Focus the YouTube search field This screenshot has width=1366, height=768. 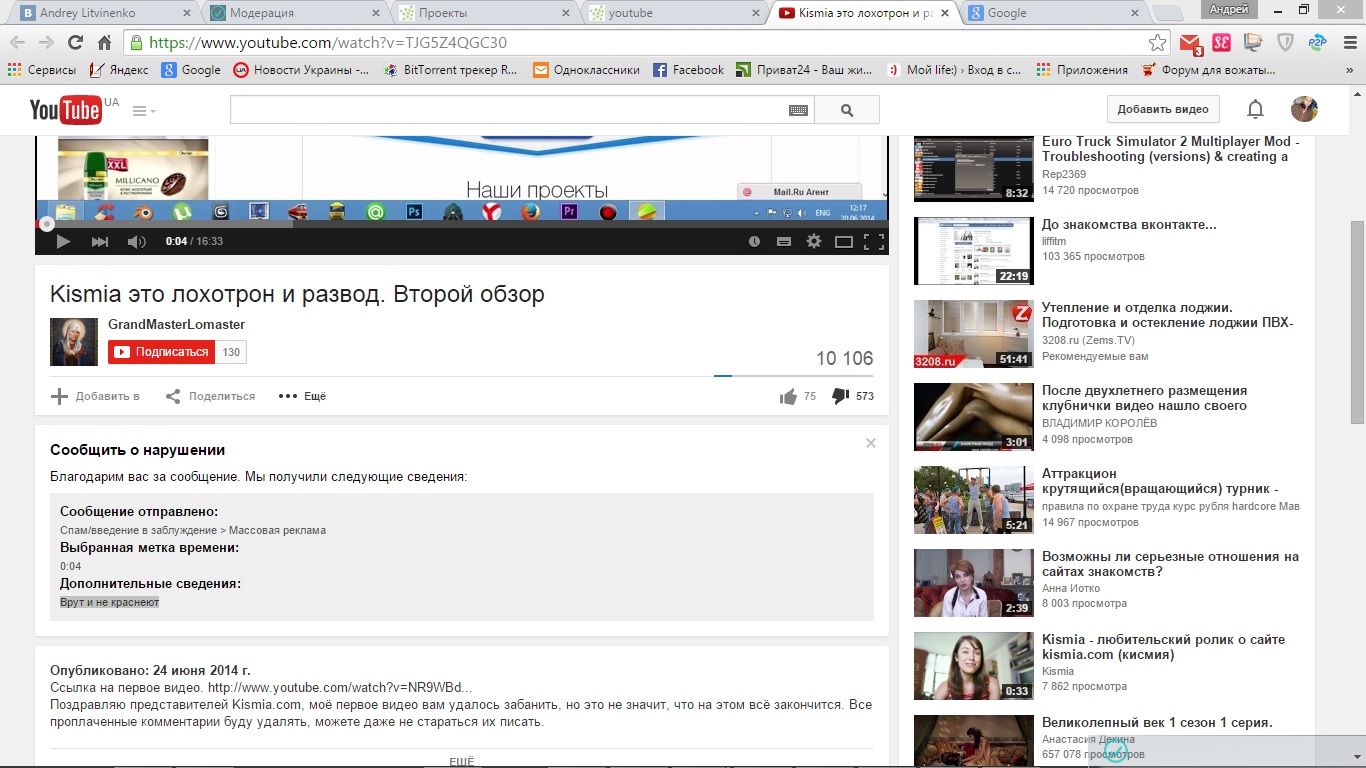pyautogui.click(x=509, y=110)
